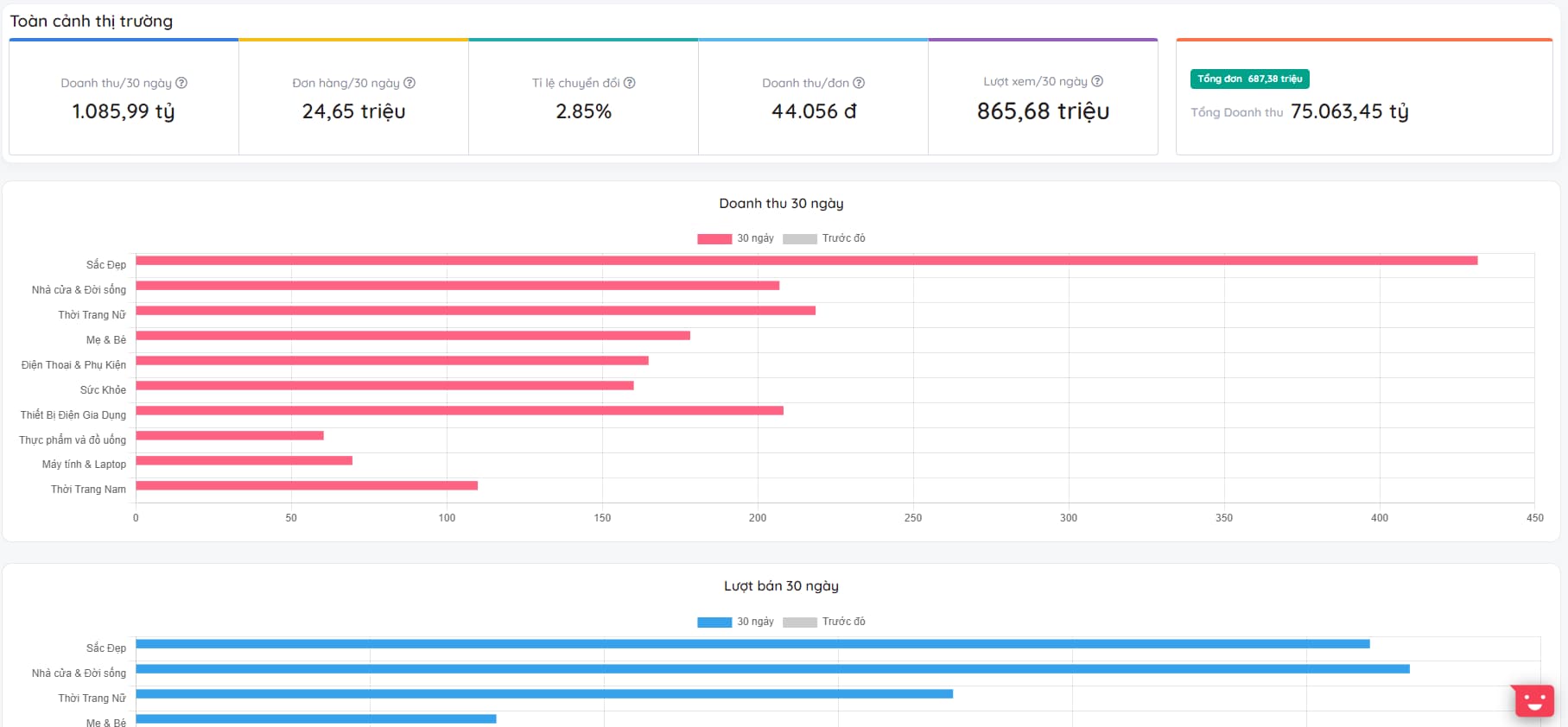Toggle the pink '30 ngày' revenue legend
This screenshot has width=1568, height=727.
(x=735, y=238)
